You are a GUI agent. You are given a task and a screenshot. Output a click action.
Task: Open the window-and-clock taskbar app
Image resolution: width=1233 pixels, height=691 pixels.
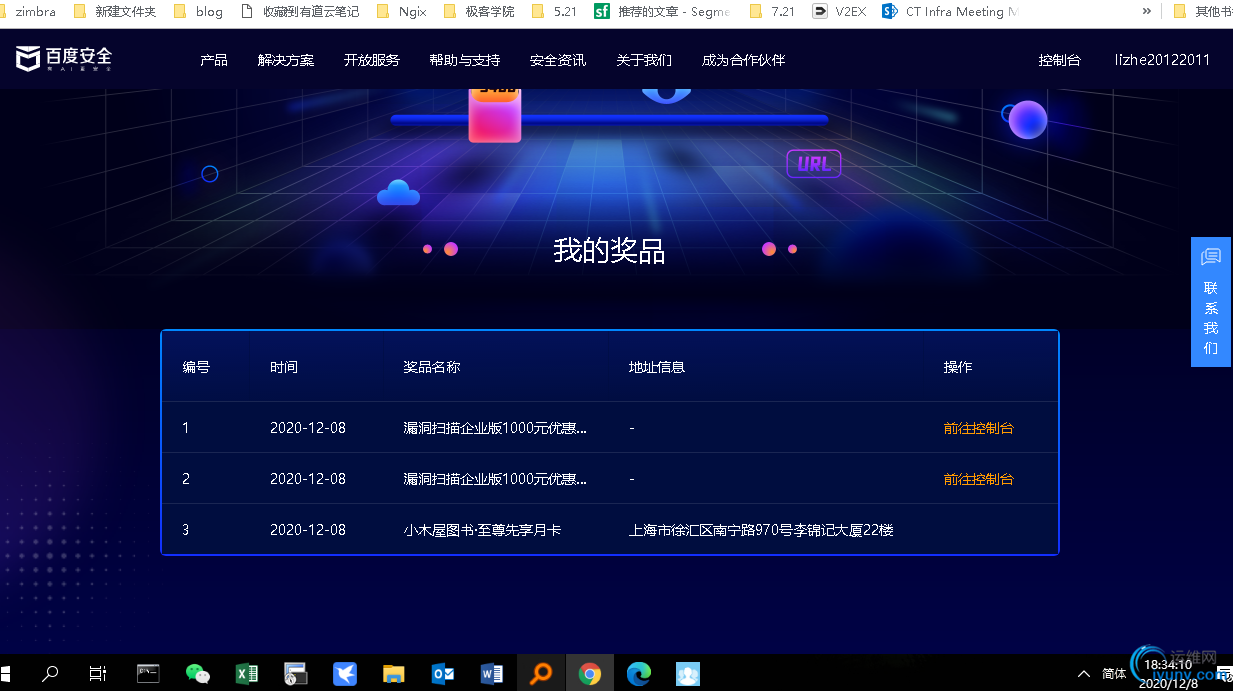[x=296, y=673]
